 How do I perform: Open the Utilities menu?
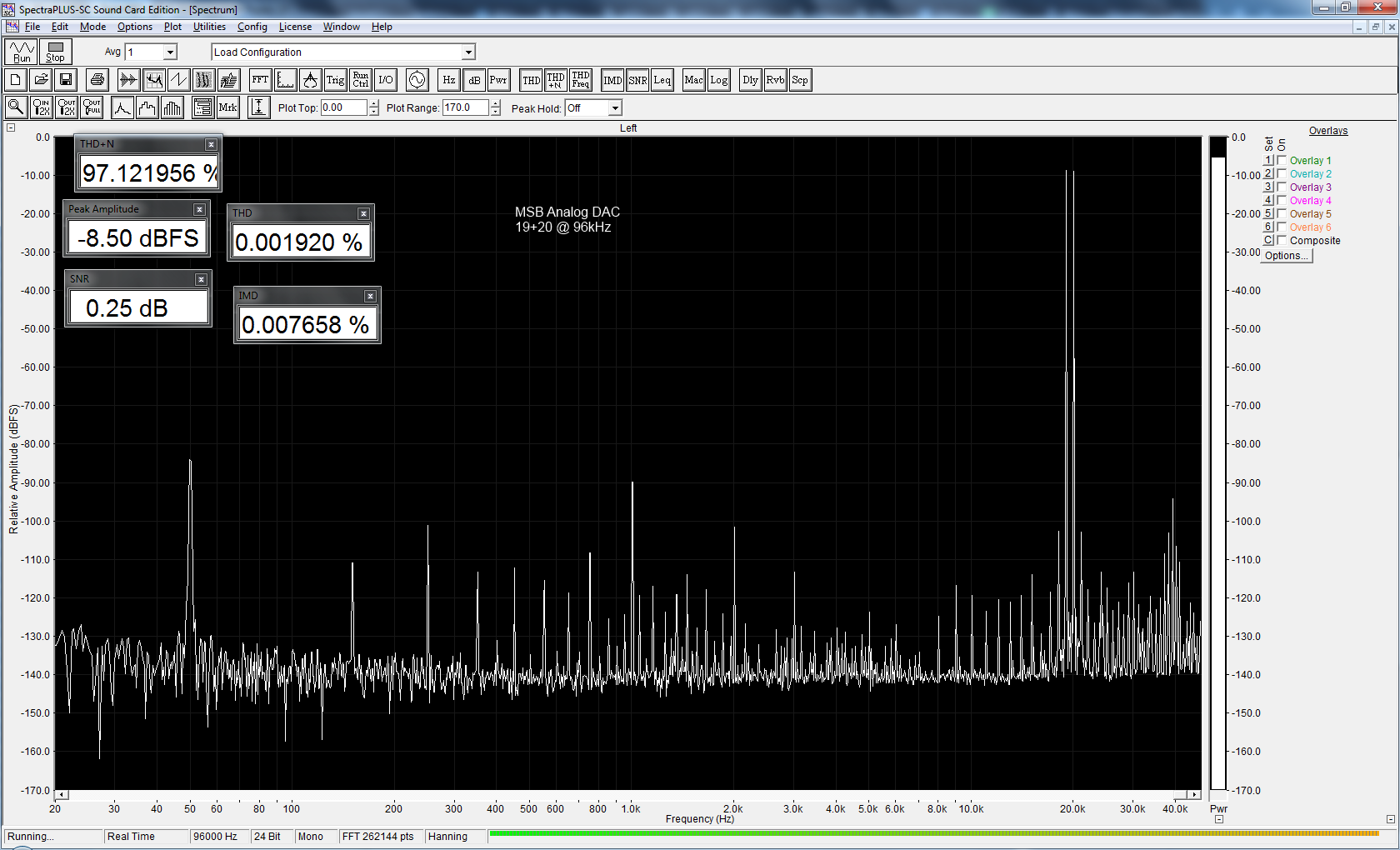(209, 27)
